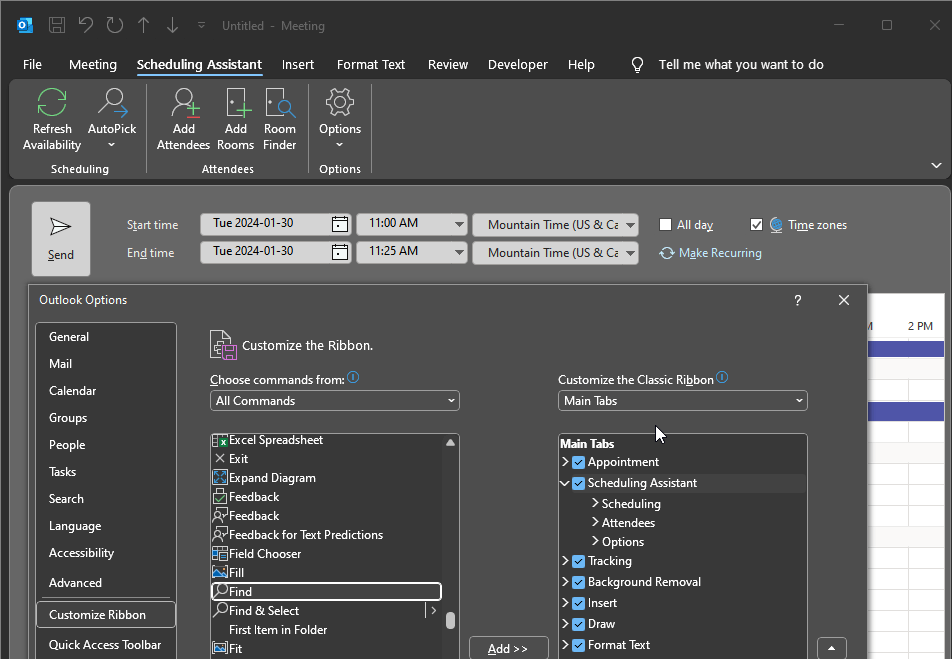This screenshot has height=659, width=952.
Task: Uncheck the Appointment tab checkbox
Action: [x=578, y=462]
